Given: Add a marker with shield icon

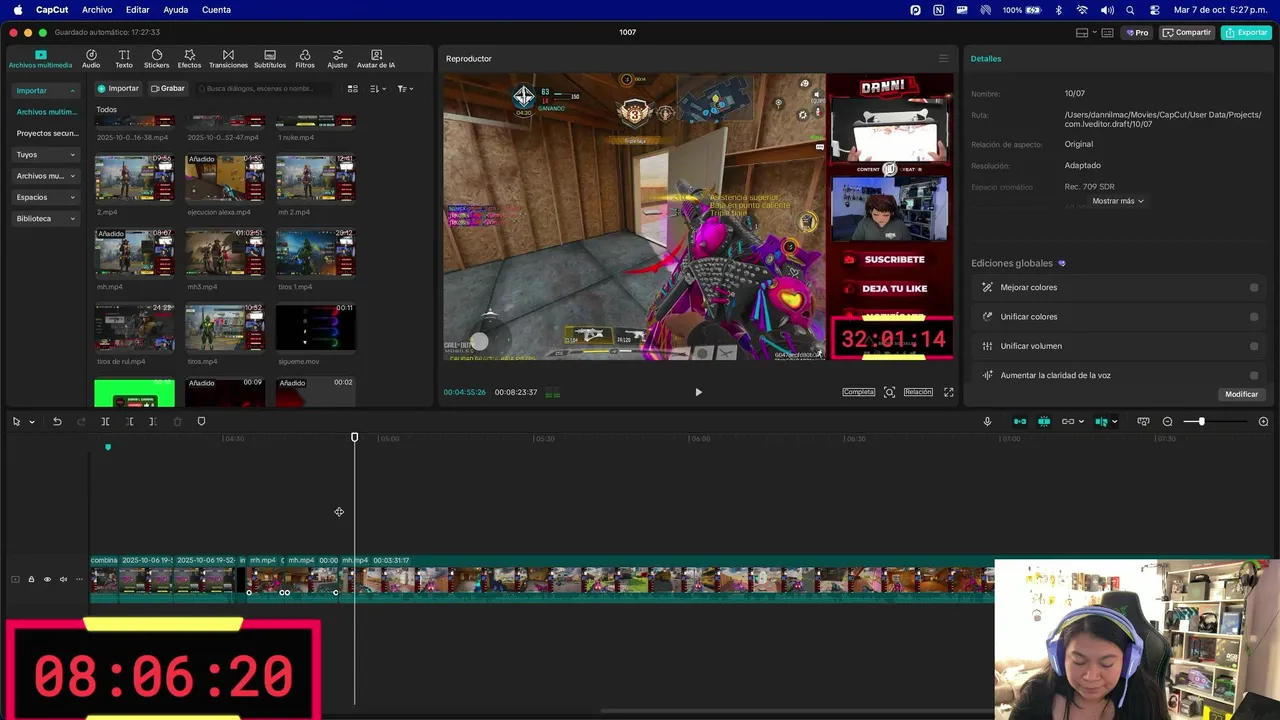Looking at the screenshot, I should [201, 421].
